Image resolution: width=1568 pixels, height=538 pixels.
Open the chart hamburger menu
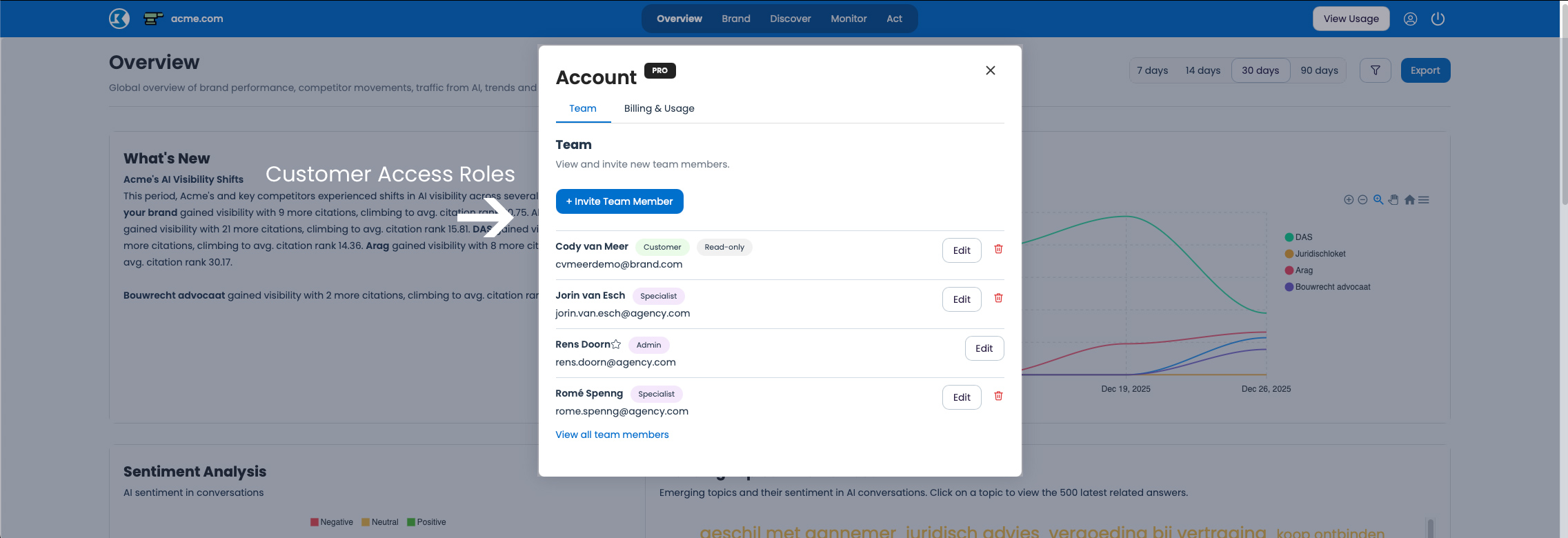pyautogui.click(x=1424, y=200)
